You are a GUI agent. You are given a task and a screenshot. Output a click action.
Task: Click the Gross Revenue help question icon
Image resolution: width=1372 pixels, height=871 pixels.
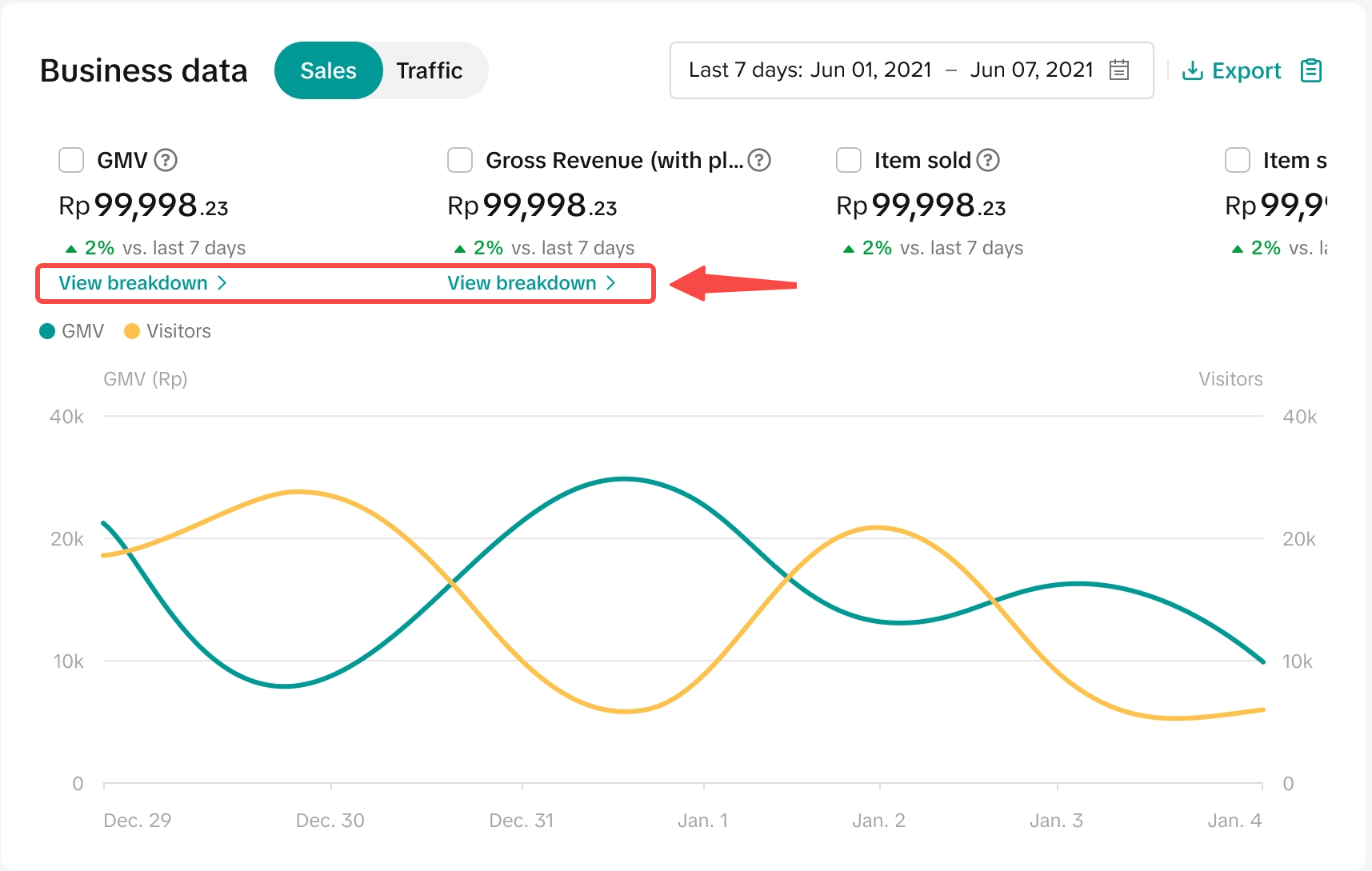pyautogui.click(x=759, y=161)
